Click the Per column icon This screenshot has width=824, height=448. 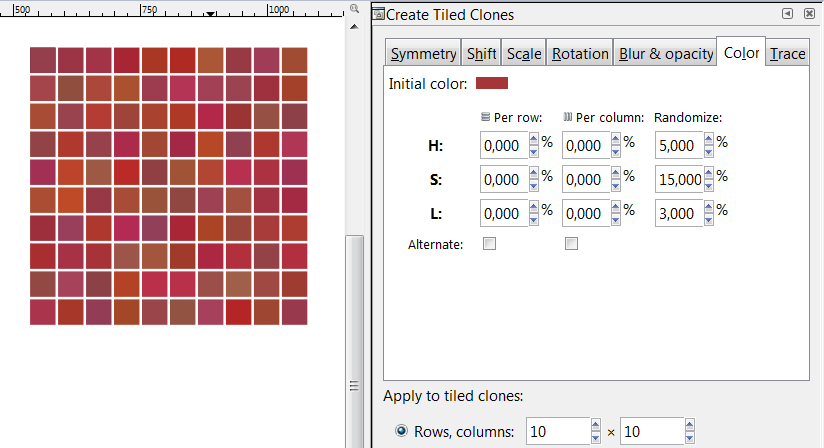tap(568, 117)
